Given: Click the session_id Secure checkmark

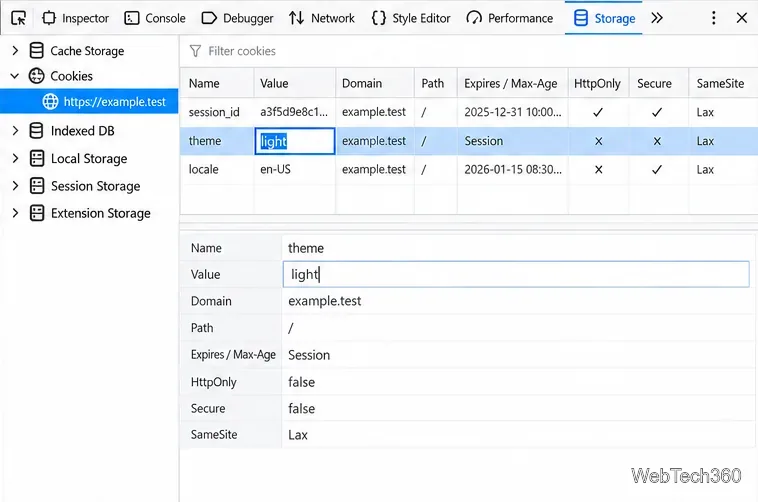Looking at the screenshot, I should (x=656, y=112).
